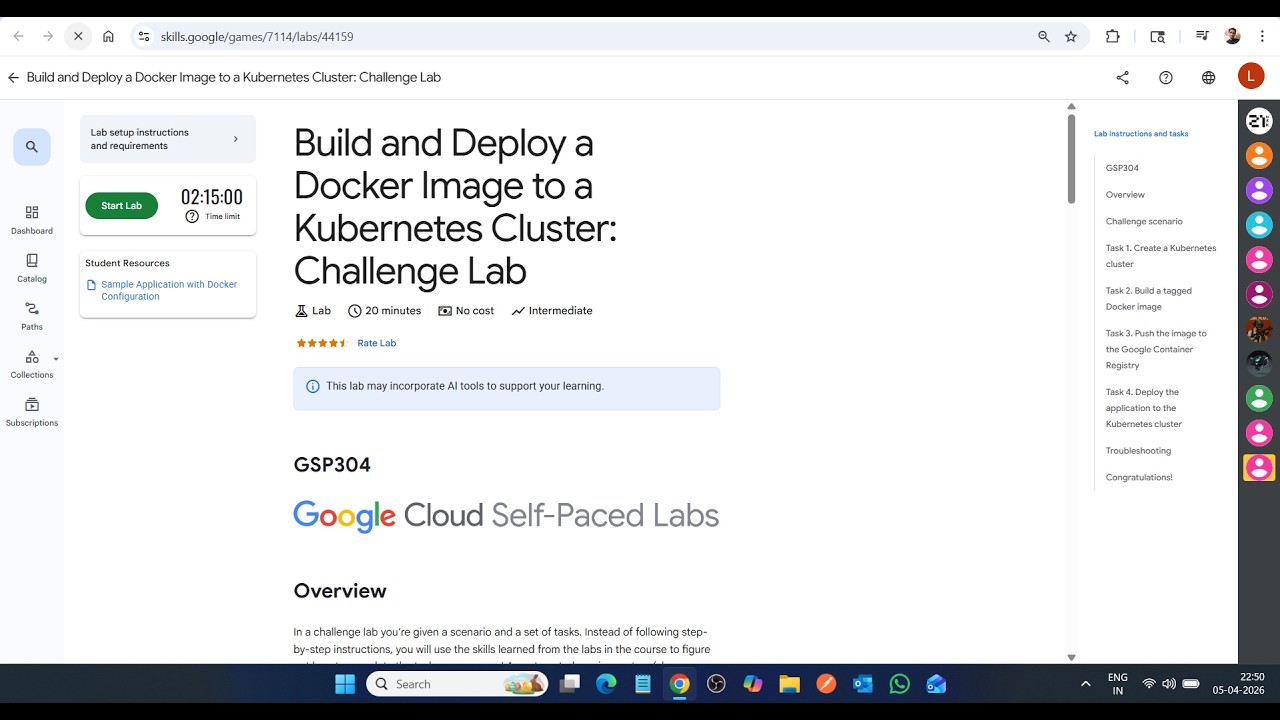Click the star rating display
The width and height of the screenshot is (1280, 720).
click(x=322, y=343)
